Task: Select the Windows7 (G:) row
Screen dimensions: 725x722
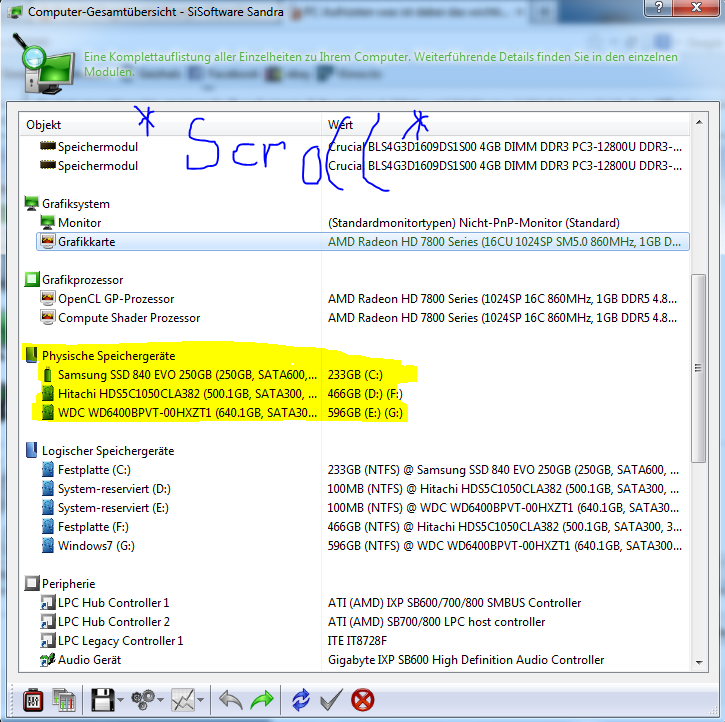Action: pyautogui.click(x=362, y=546)
